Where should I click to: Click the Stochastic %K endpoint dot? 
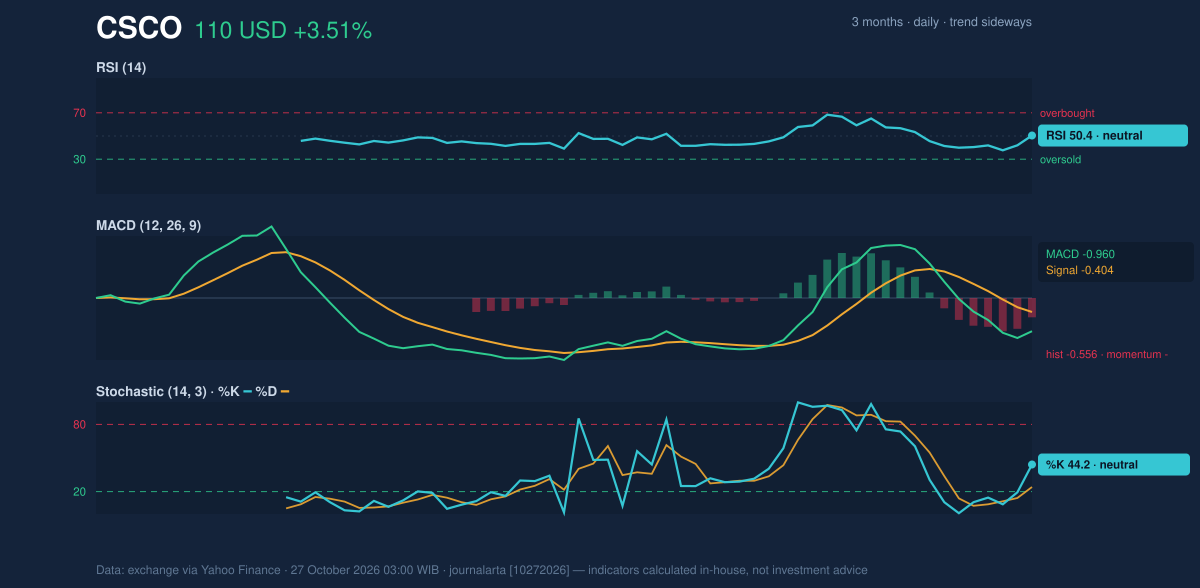click(1032, 464)
